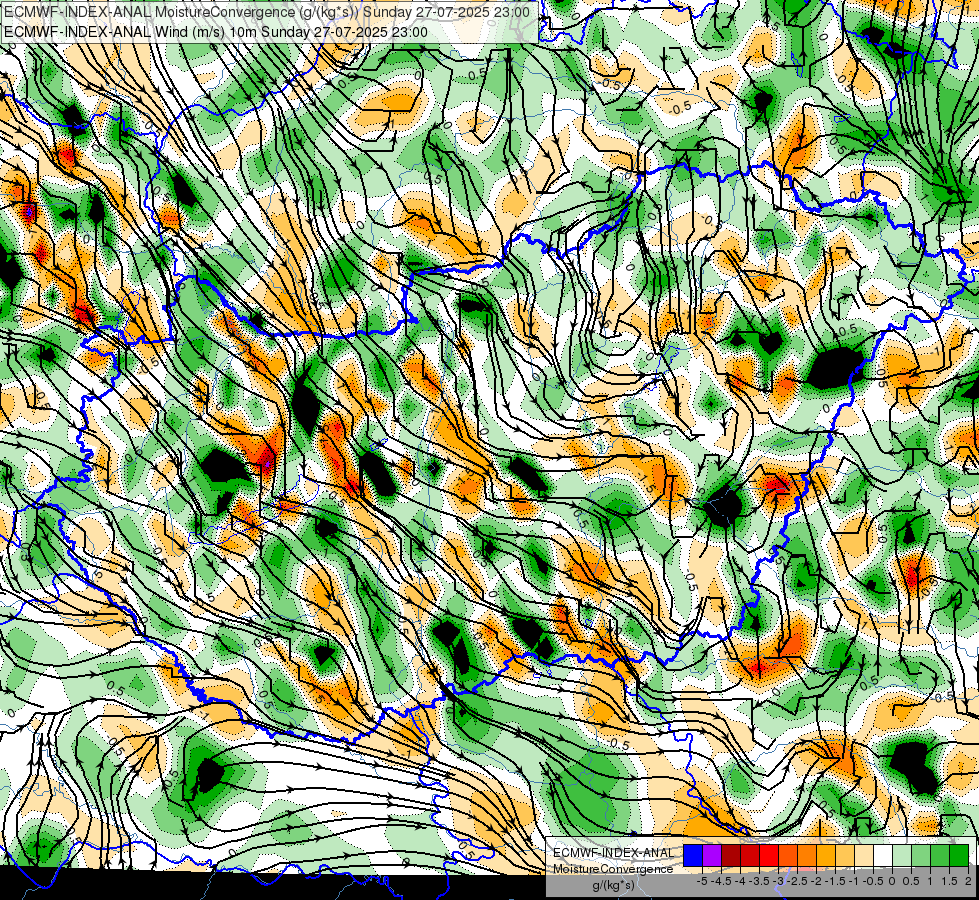Click the MoistureConvergence title line at top
The height and width of the screenshot is (900, 979).
(x=267, y=12)
